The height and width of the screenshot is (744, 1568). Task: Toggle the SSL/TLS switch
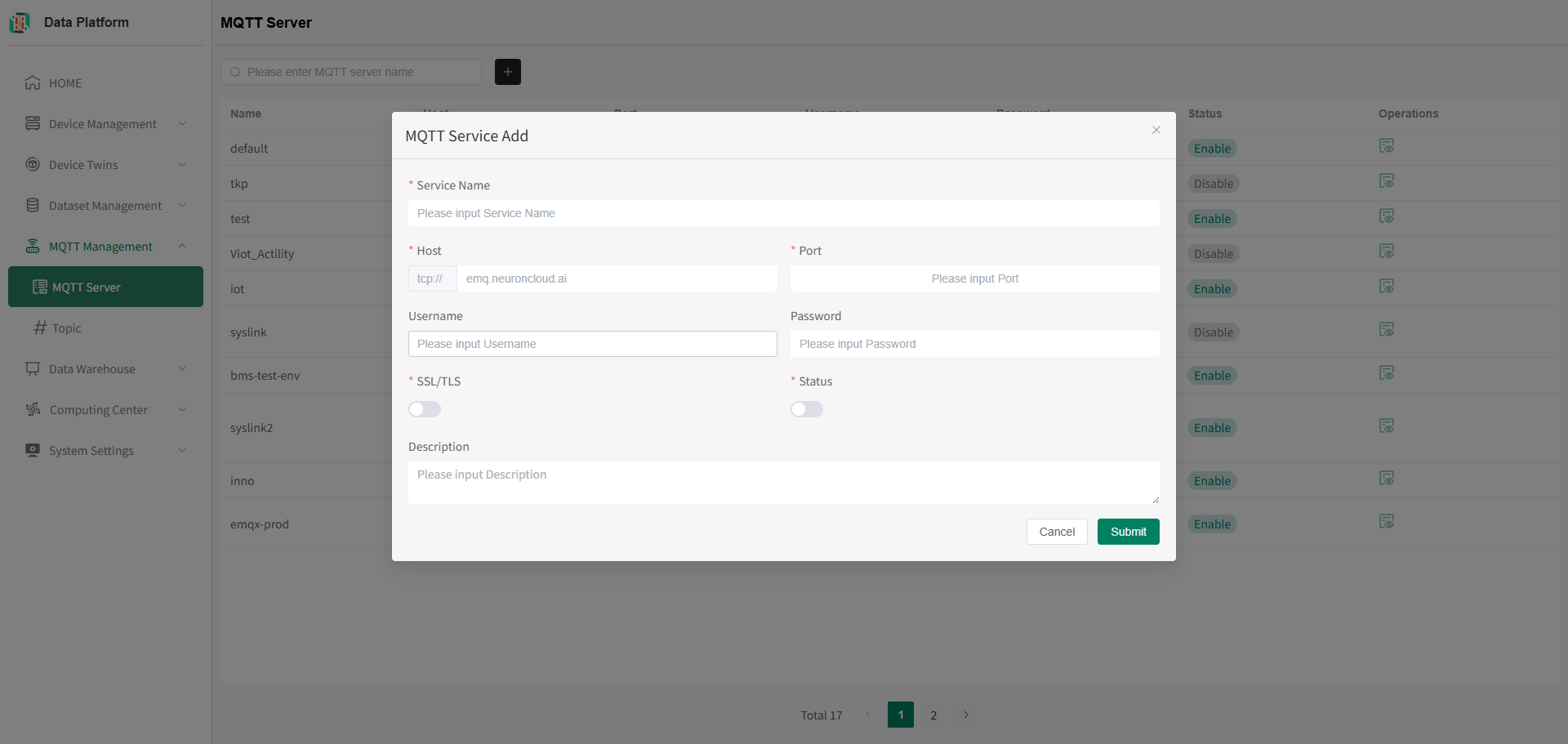coord(425,409)
